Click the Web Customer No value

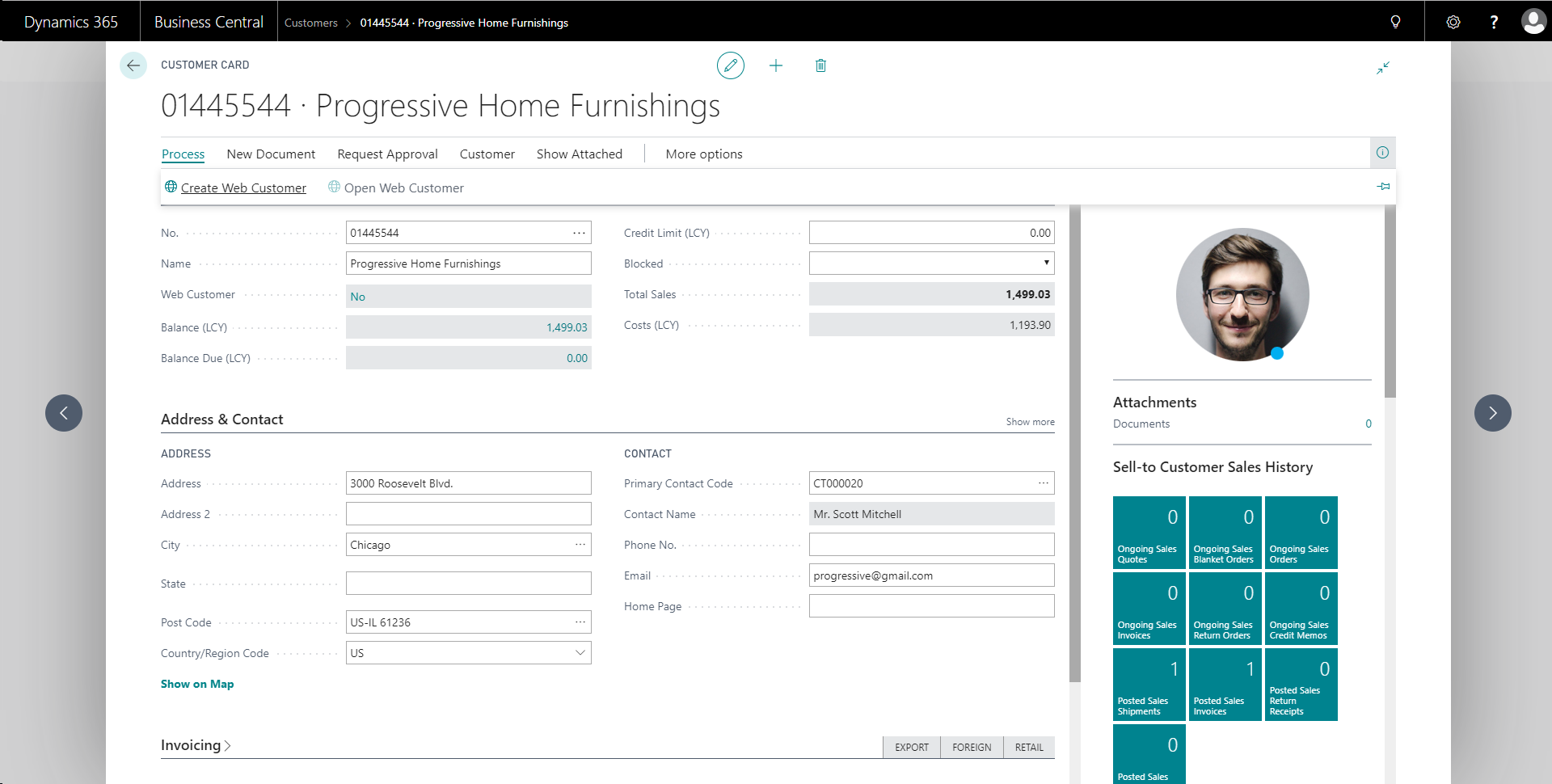click(358, 297)
